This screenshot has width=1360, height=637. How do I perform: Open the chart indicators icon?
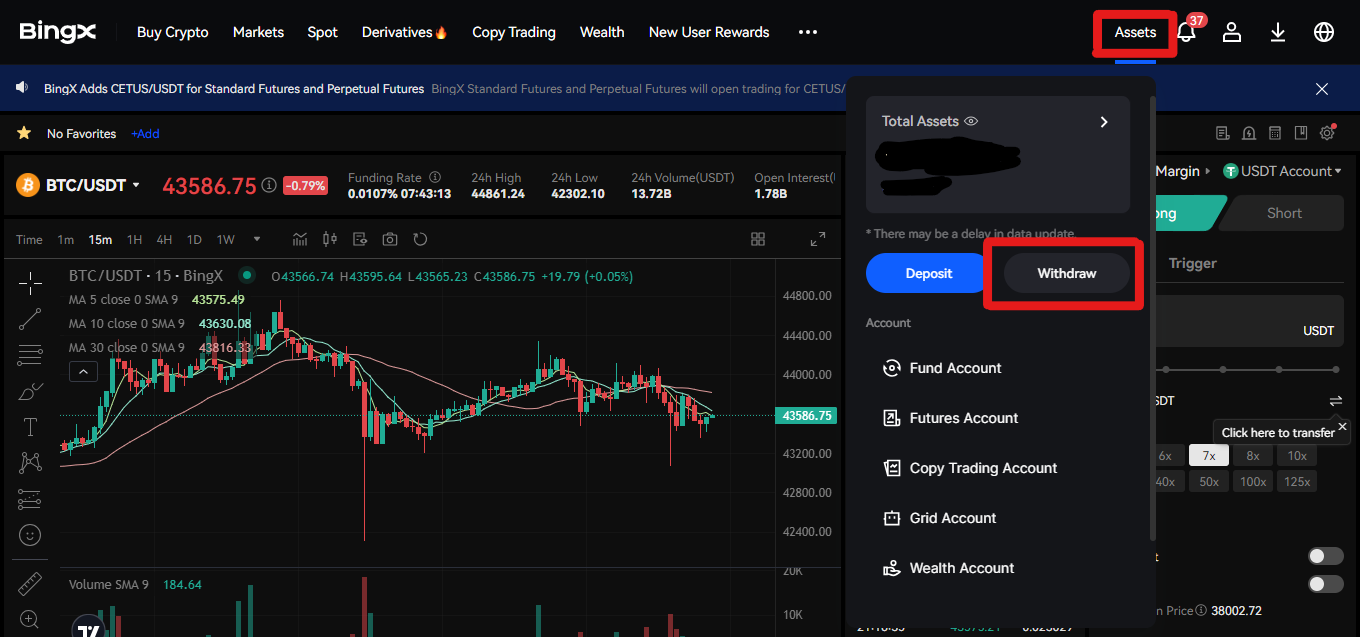(300, 239)
